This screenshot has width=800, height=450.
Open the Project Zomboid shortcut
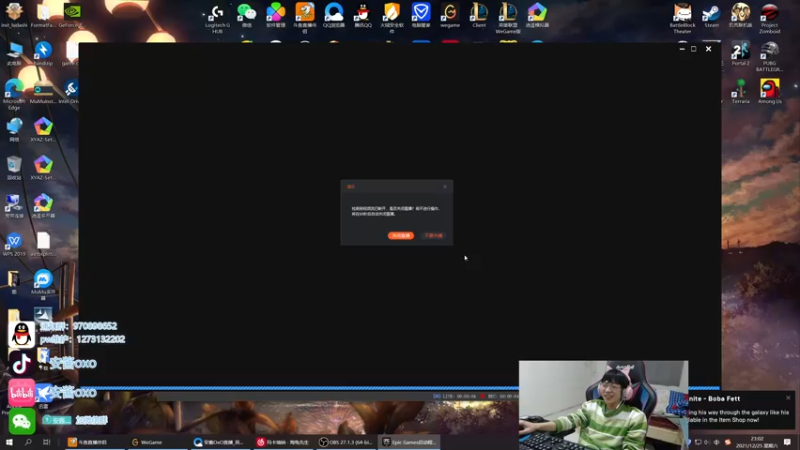point(769,18)
